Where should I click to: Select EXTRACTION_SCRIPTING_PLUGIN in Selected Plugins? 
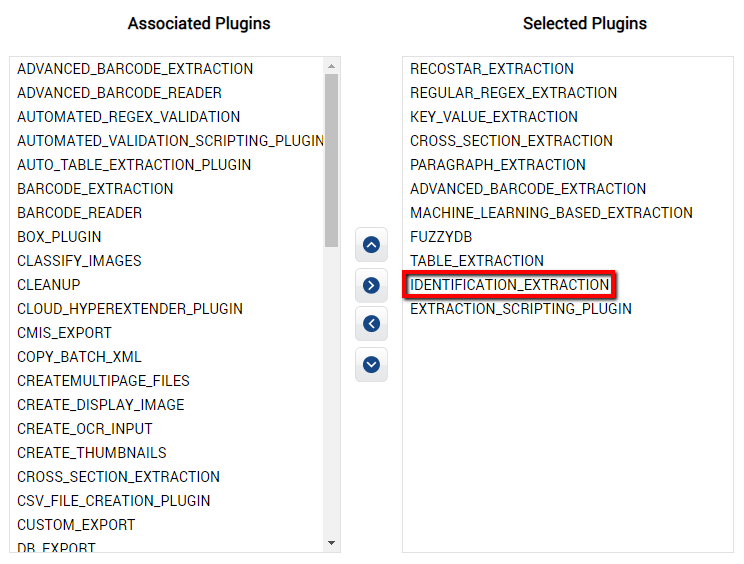coord(521,309)
